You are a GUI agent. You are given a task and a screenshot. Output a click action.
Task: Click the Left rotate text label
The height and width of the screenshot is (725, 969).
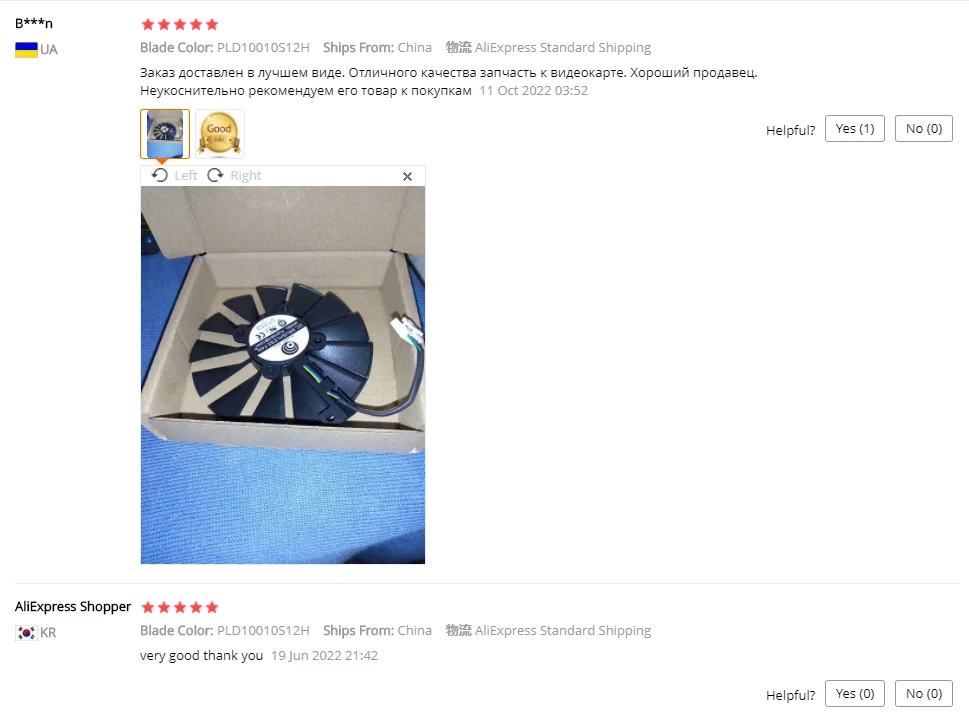tap(185, 176)
